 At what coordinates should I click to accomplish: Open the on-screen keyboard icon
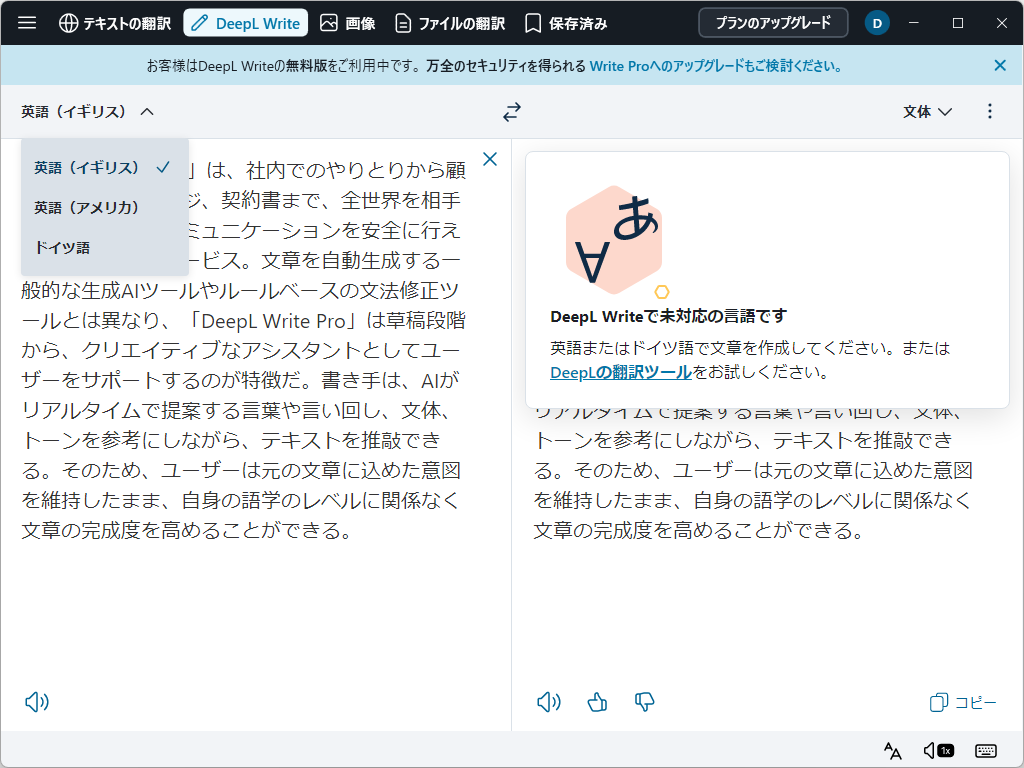pos(985,749)
